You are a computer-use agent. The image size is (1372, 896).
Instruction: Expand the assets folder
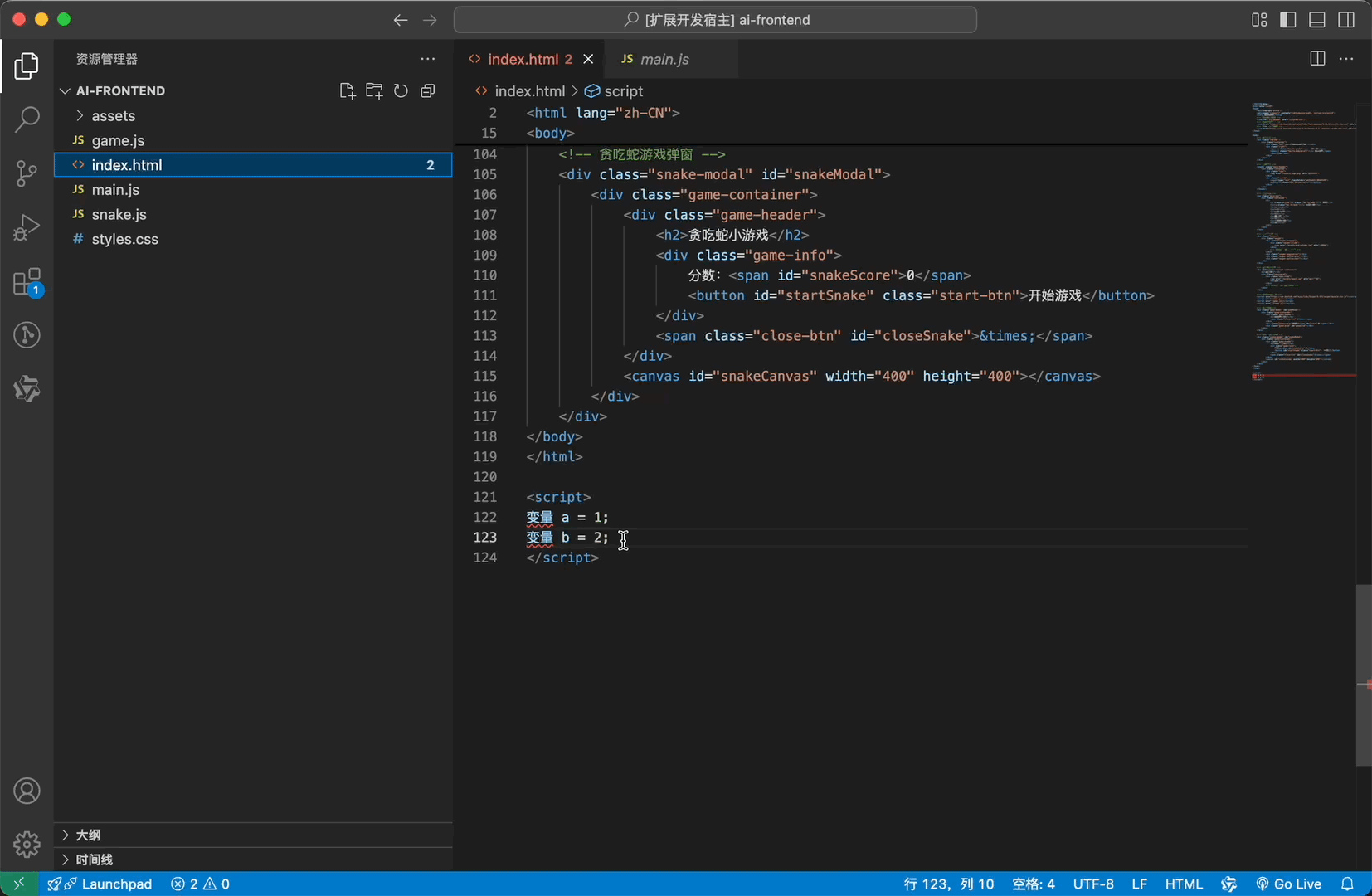coord(113,116)
